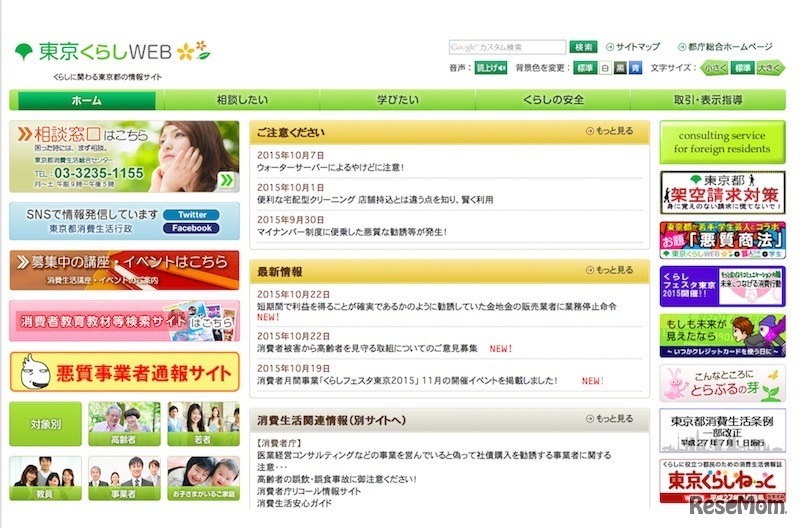Choose the black 黒 background swatch

tap(620, 68)
